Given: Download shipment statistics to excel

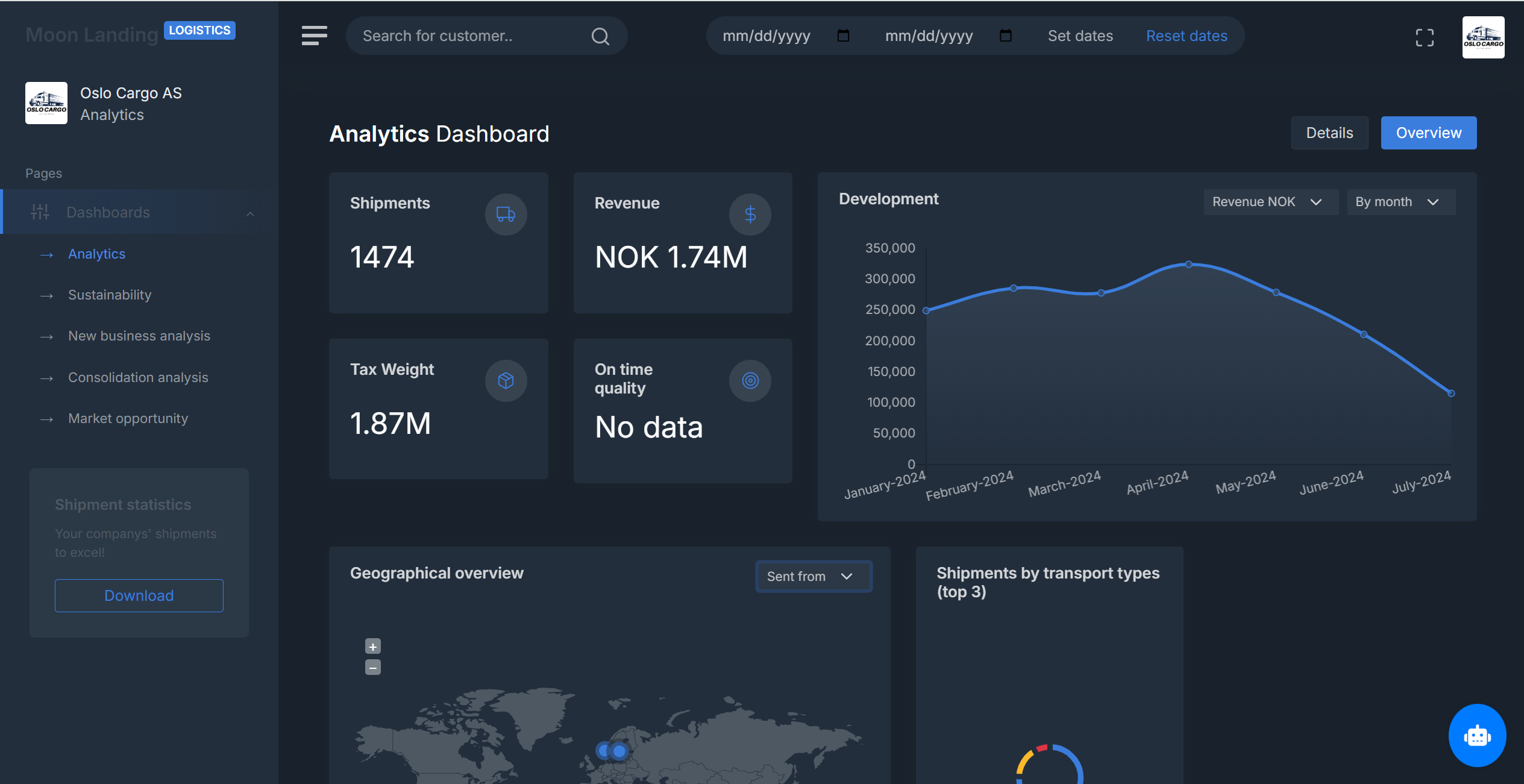Looking at the screenshot, I should [139, 595].
